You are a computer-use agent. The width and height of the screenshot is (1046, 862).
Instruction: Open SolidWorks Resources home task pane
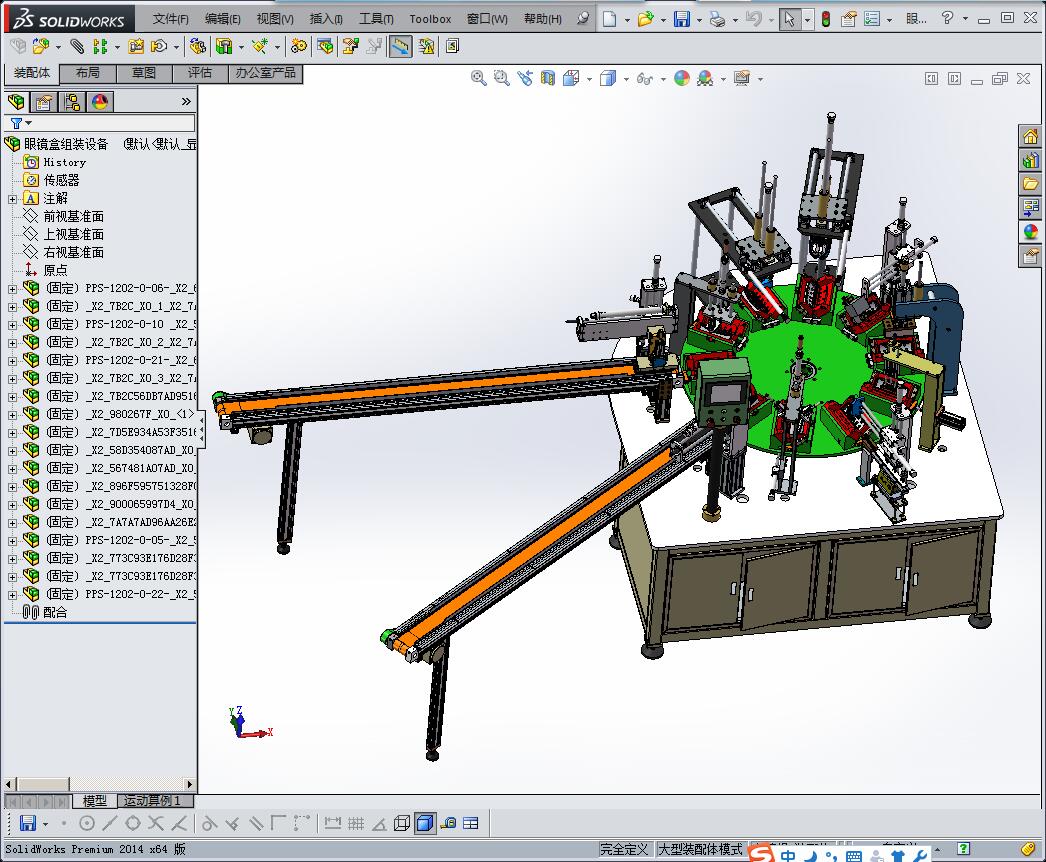(1031, 137)
